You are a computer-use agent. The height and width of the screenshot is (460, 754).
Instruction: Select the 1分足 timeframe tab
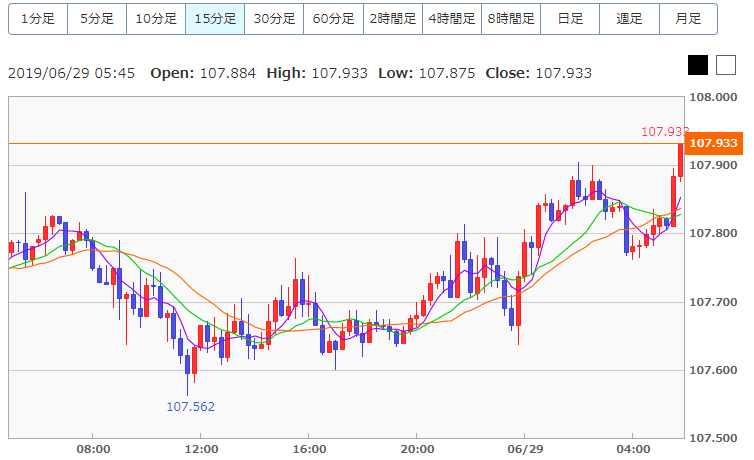tap(38, 19)
